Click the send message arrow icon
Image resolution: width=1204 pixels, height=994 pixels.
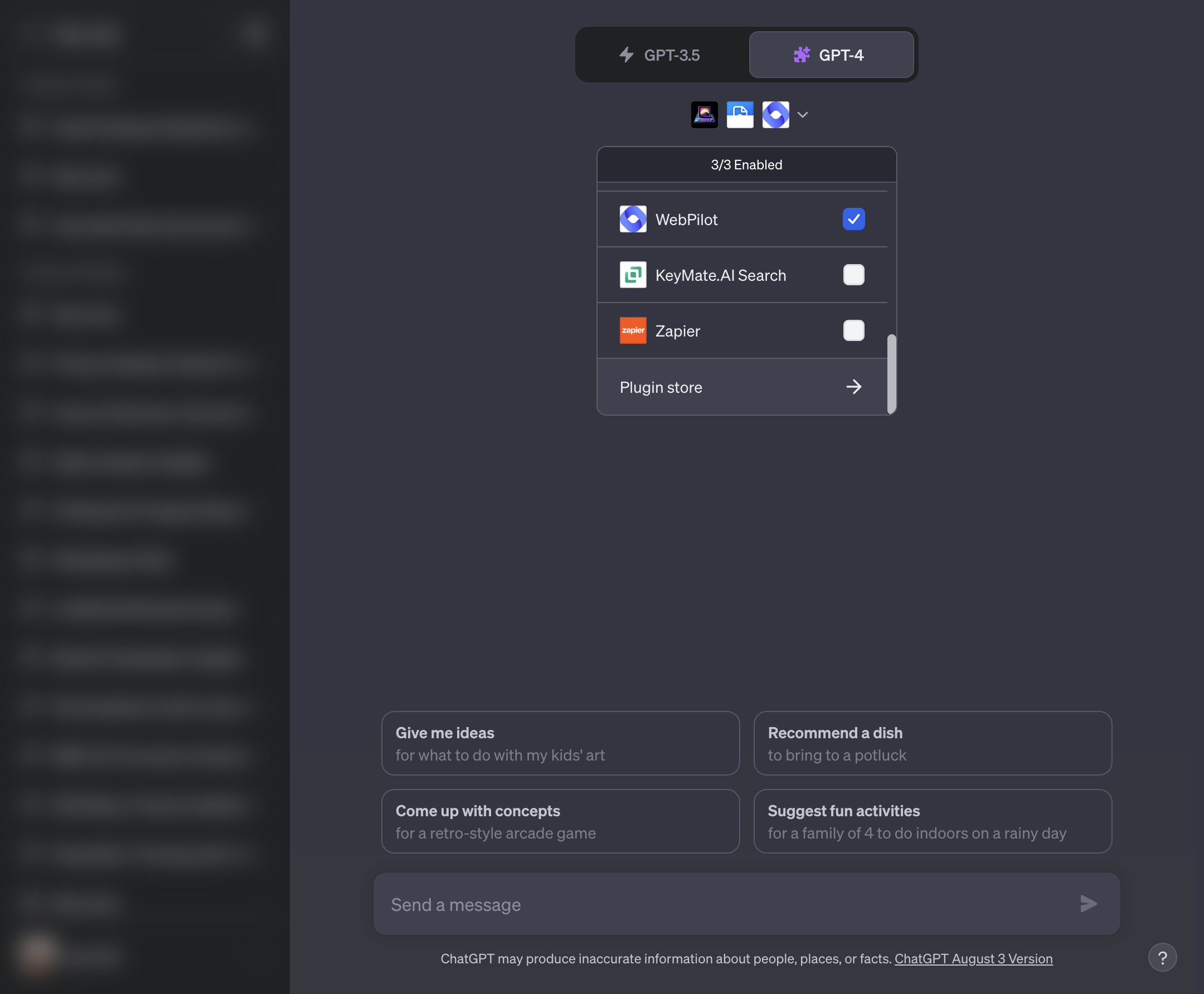coord(1088,904)
